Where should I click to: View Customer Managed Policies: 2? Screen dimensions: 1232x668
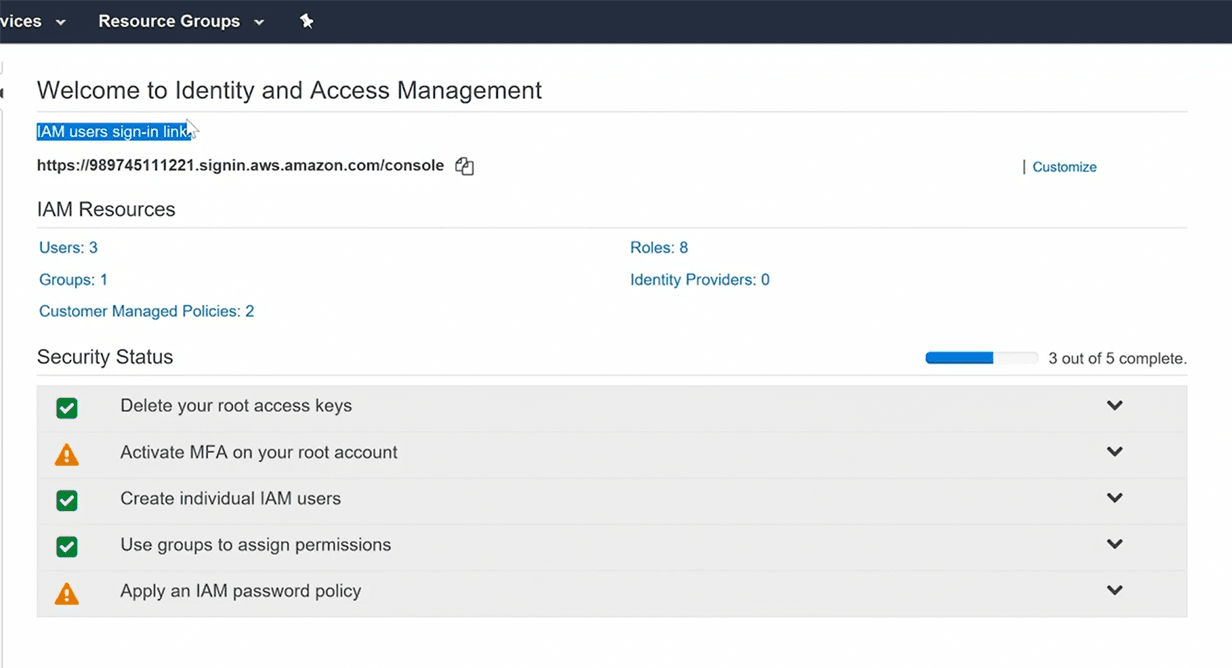coord(146,312)
